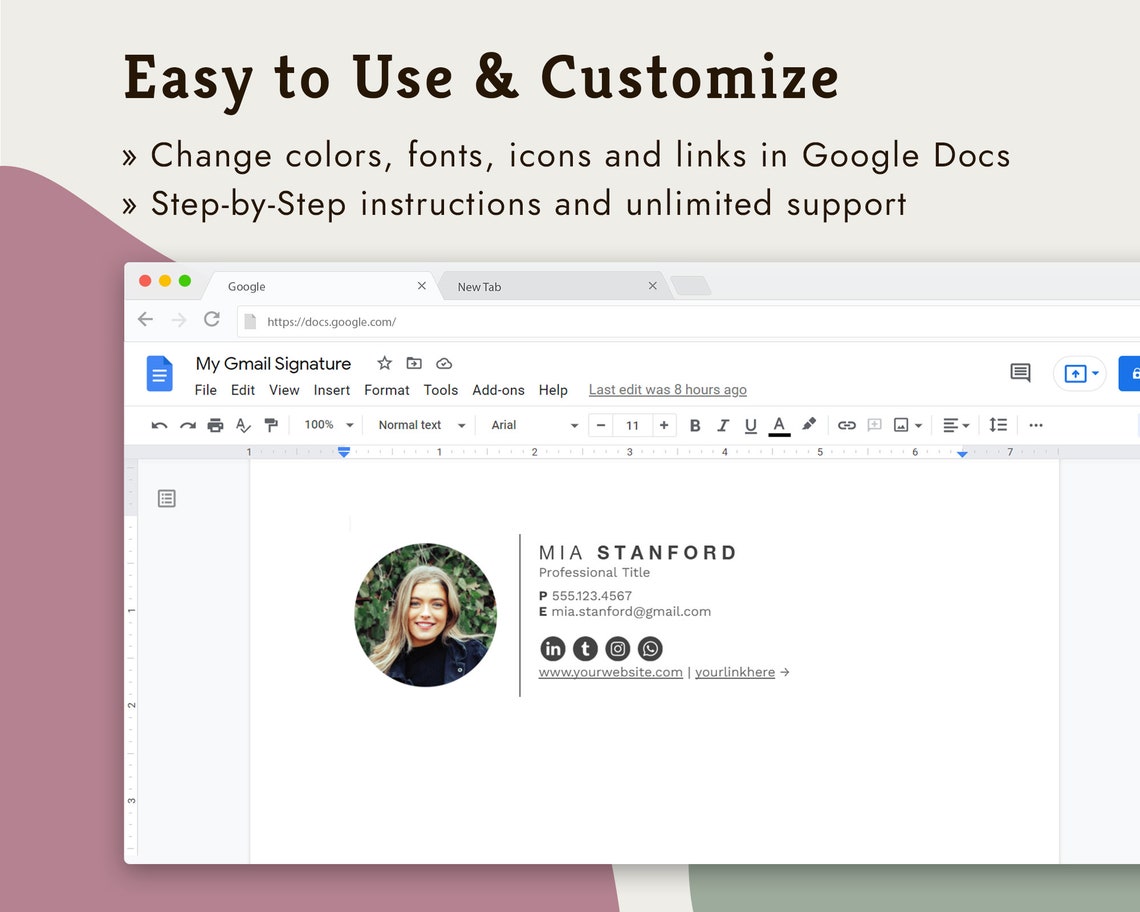This screenshot has height=912, width=1140.
Task: Select the Print icon in the toolbar
Action: [x=215, y=425]
